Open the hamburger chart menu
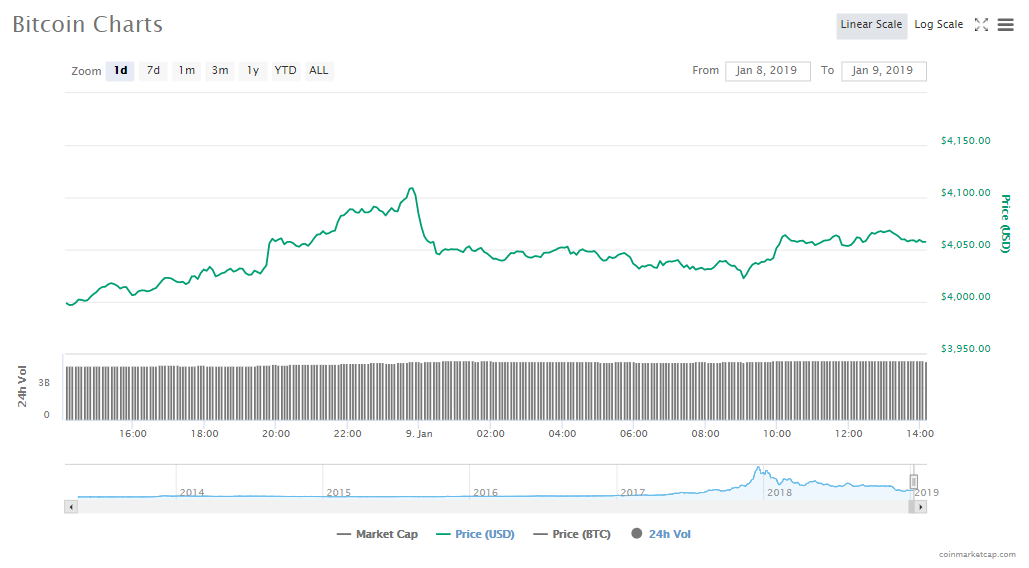The width and height of the screenshot is (1029, 568). pyautogui.click(x=1005, y=25)
